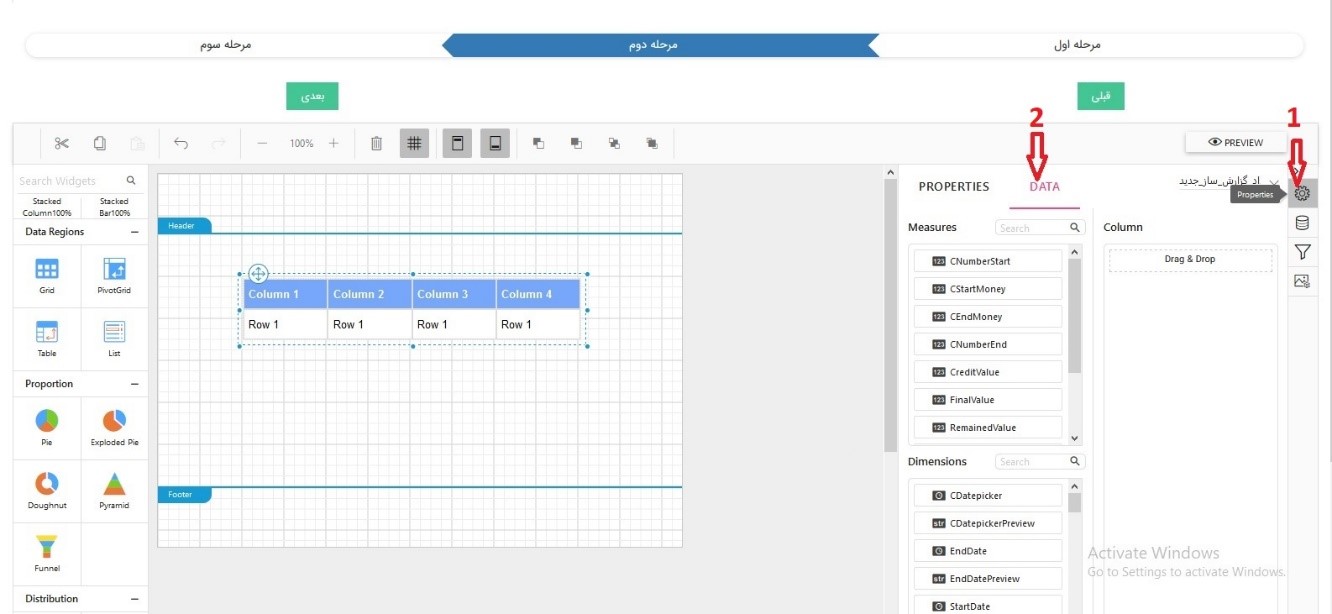Switch to the DATA tab

[1044, 187]
